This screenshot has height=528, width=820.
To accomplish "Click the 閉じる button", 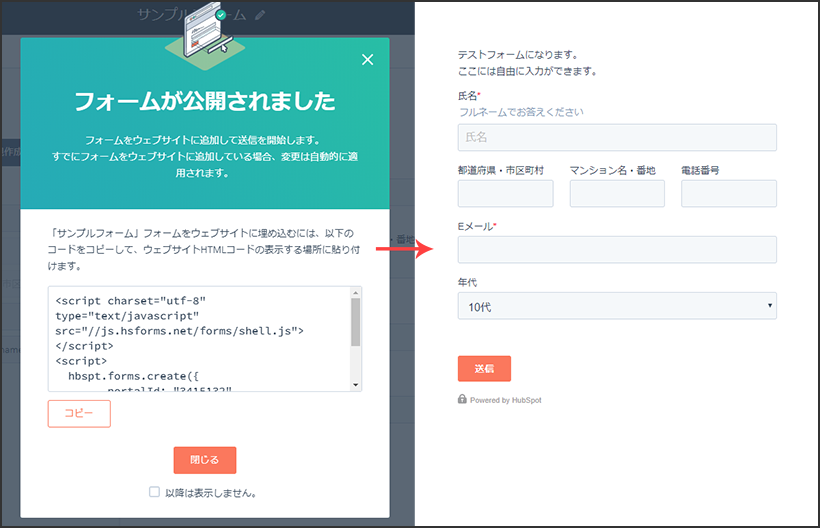I will coord(204,460).
